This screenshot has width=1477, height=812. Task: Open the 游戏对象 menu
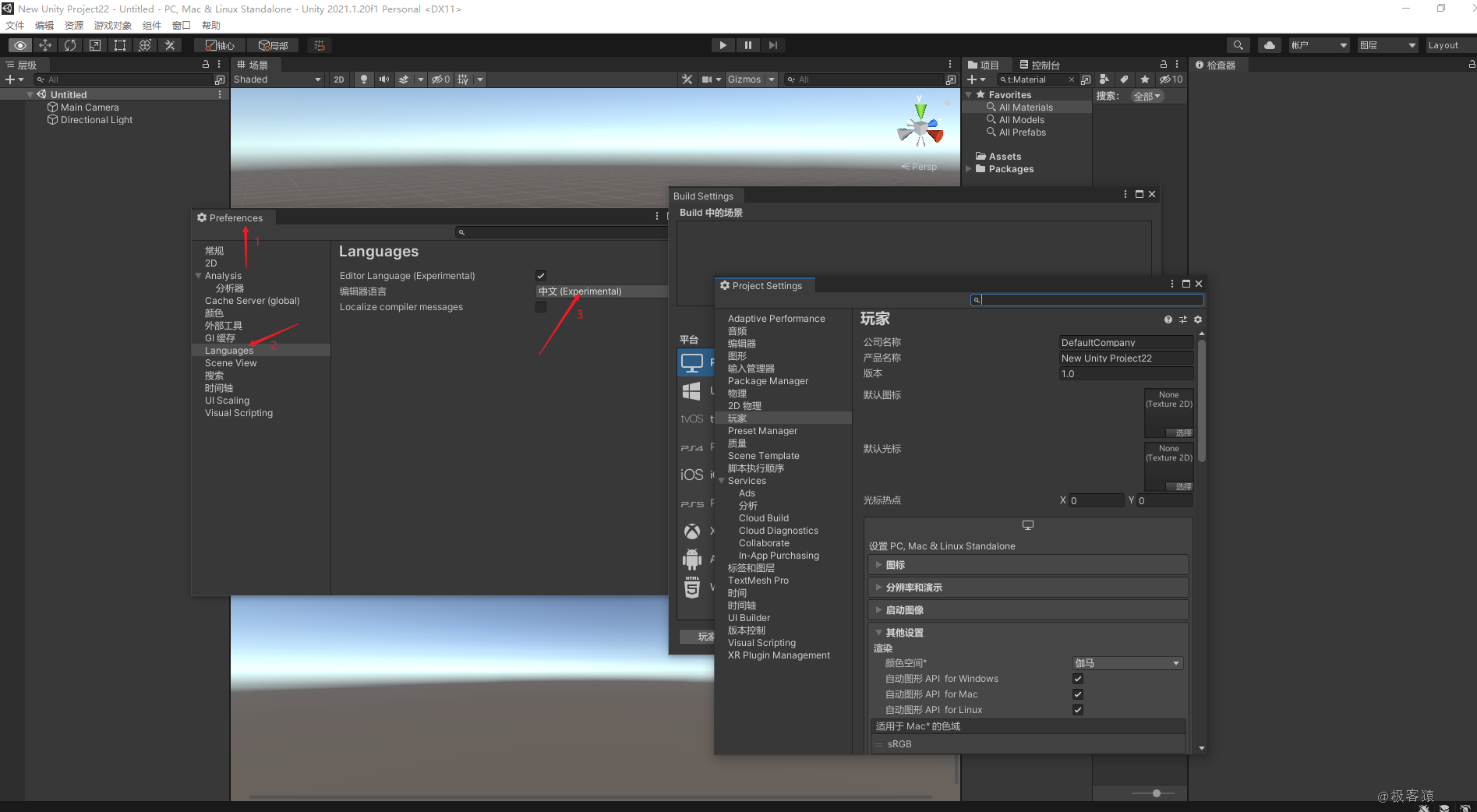113,25
